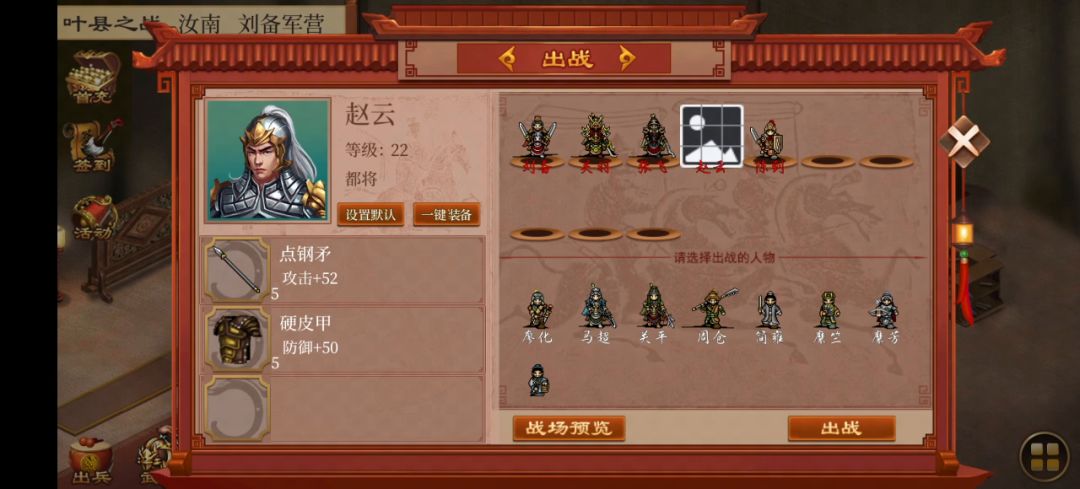Close the deployment panel with X
The width and height of the screenshot is (1080, 489).
click(964, 141)
